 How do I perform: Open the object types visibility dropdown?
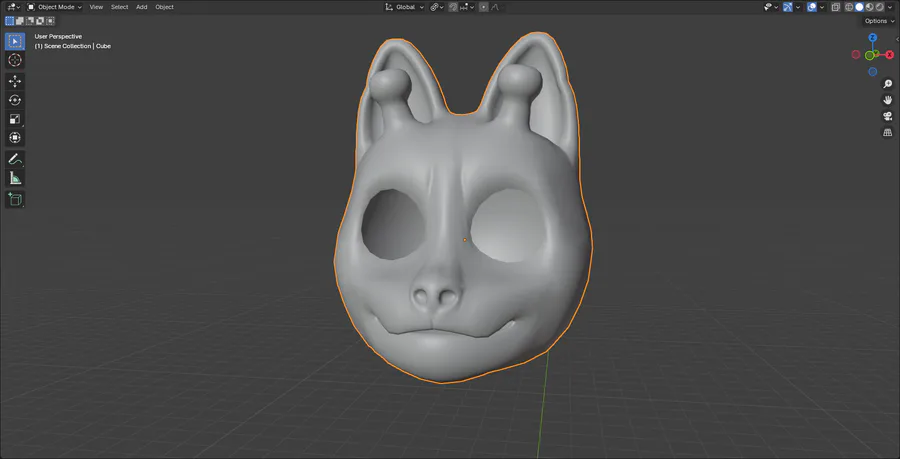point(771,7)
